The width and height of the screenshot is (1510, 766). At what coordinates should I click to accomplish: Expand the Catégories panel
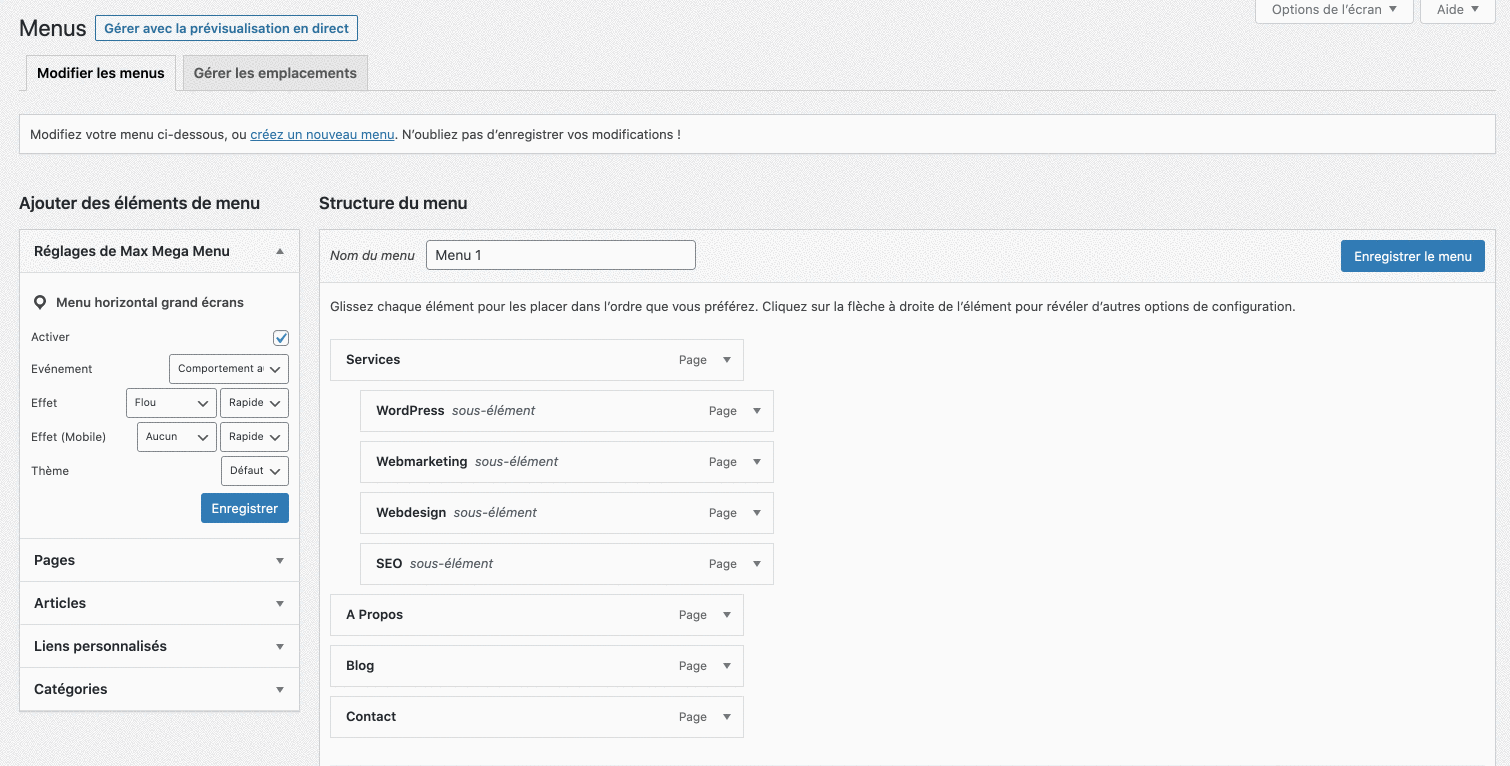281,689
